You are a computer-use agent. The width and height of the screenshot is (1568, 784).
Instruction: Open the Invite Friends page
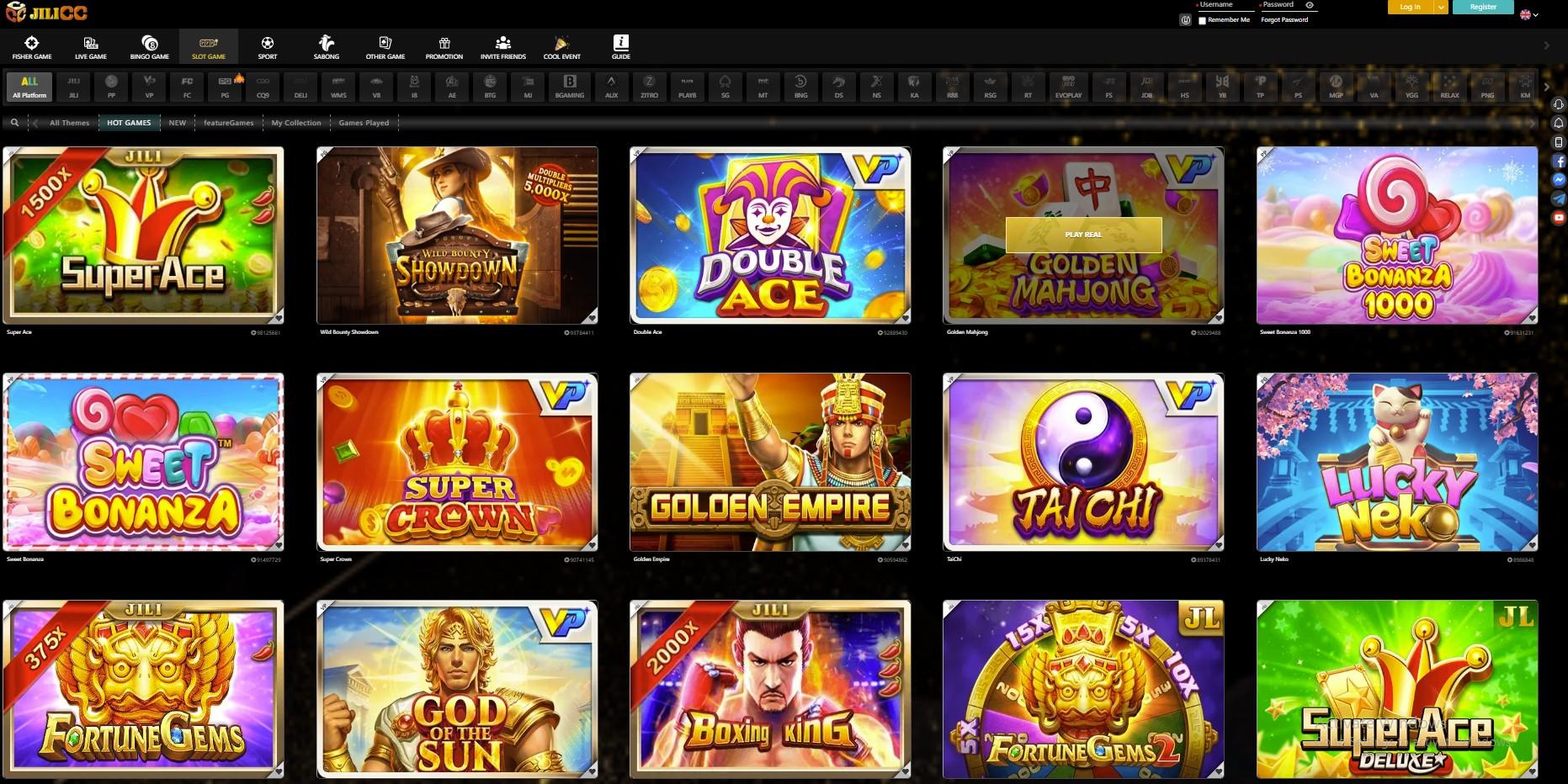pos(503,47)
